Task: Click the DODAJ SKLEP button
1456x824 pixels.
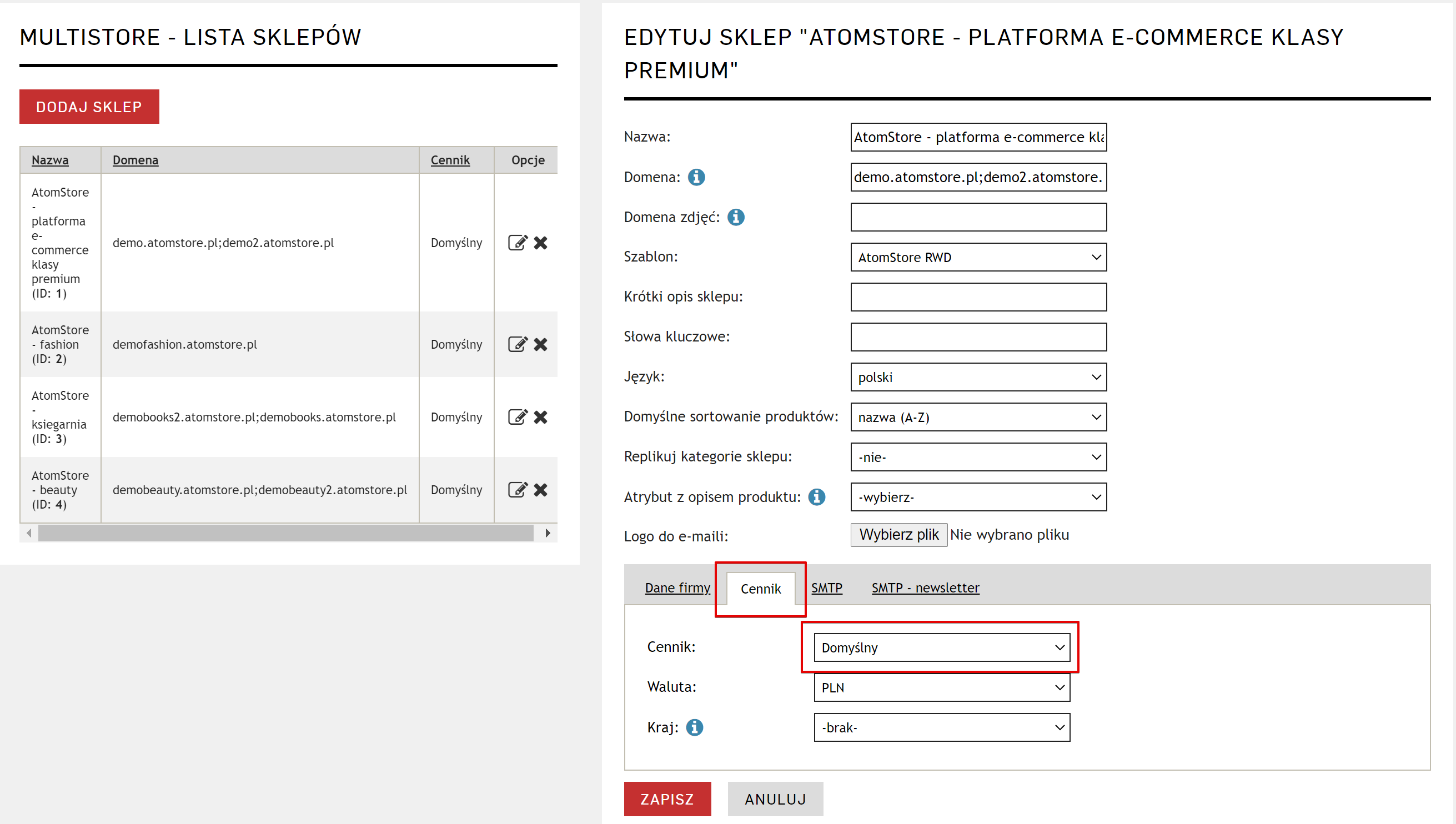Action: tap(89, 107)
